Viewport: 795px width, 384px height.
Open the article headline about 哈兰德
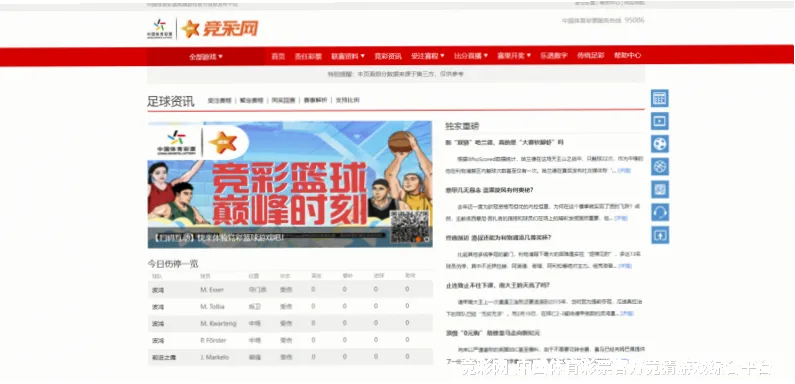click(504, 143)
